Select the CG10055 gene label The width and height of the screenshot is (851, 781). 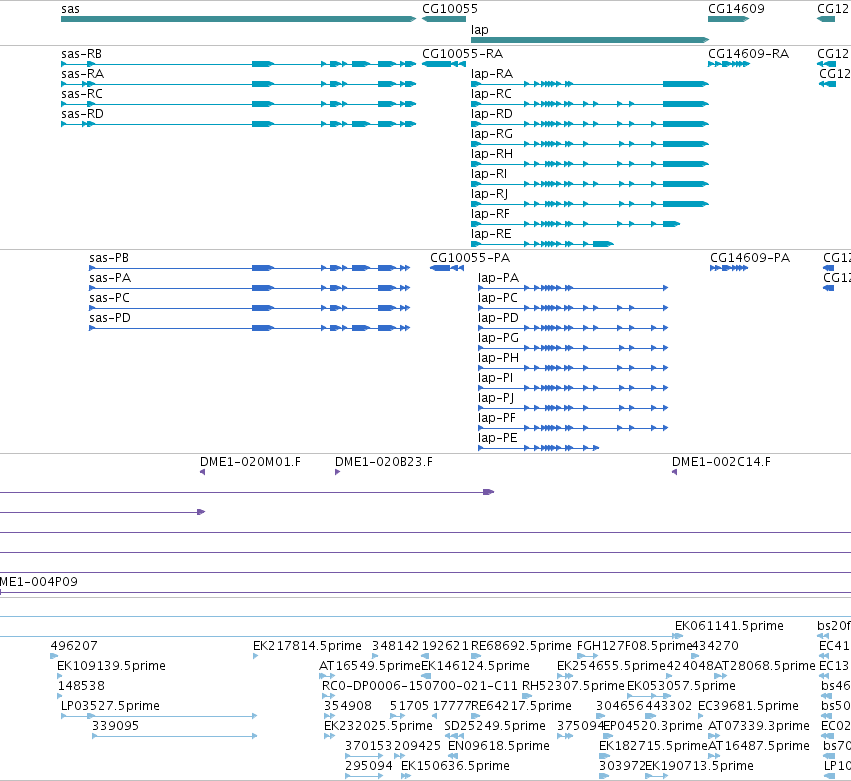point(450,9)
